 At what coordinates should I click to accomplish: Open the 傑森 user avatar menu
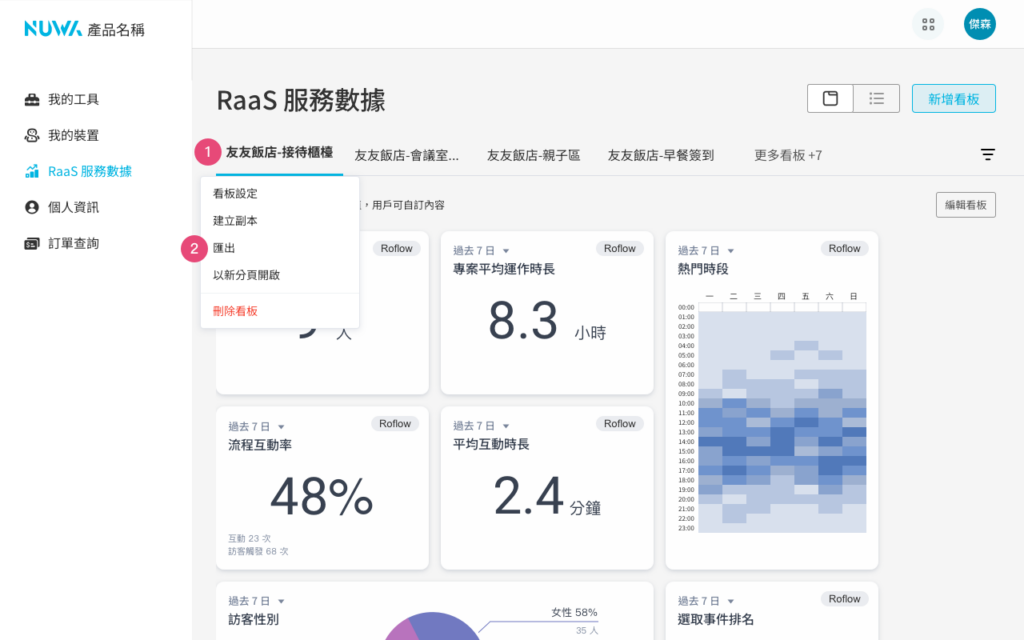(980, 24)
